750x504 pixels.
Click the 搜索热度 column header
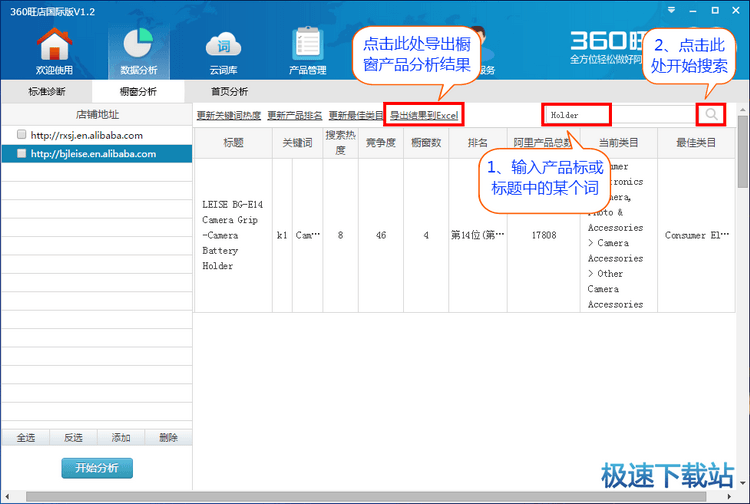[341, 142]
